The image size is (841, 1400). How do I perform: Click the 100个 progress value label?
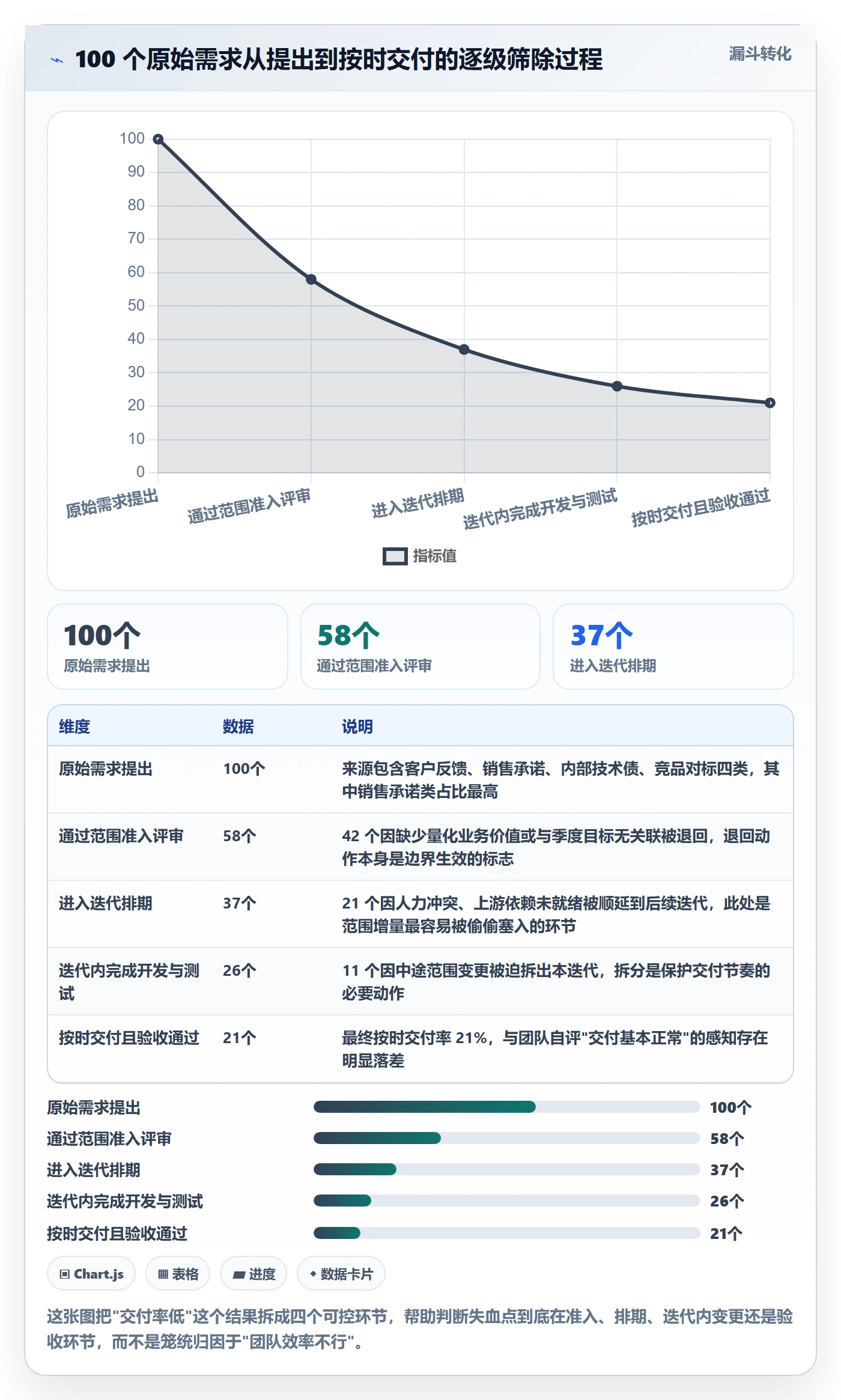(730, 1107)
